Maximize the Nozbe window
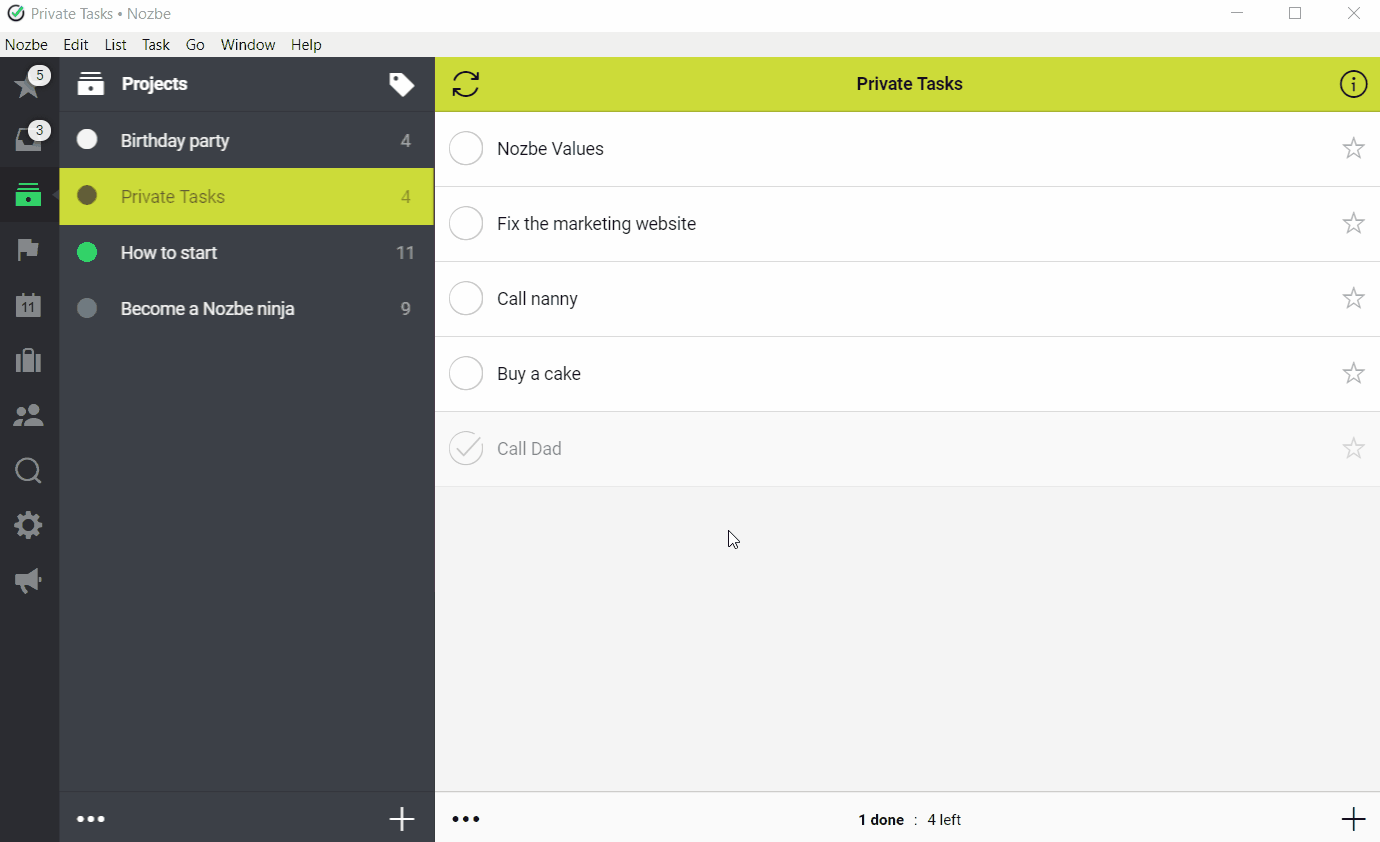Screen dimensions: 1380x842 coord(1295,14)
